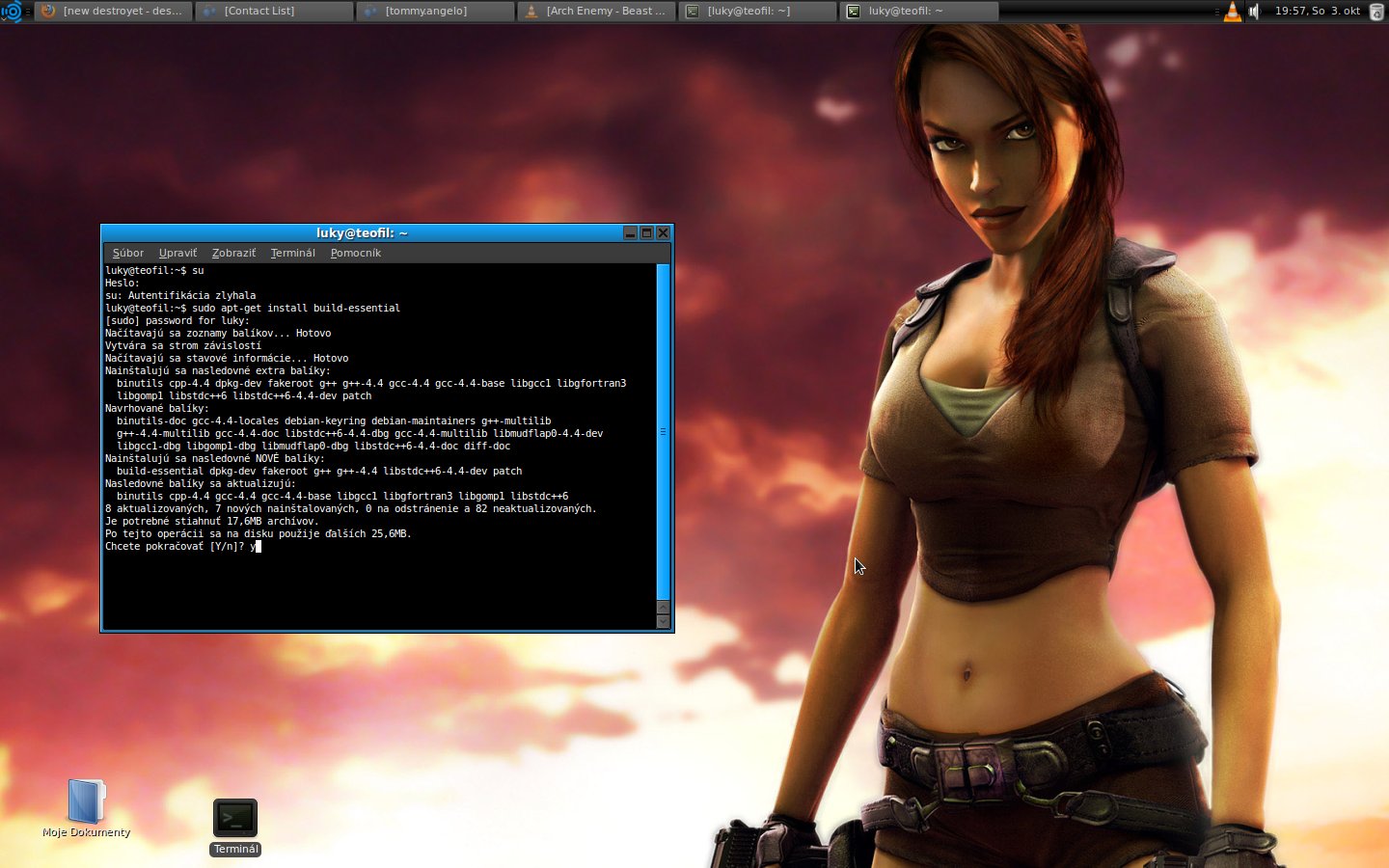Click the 'Nasledovné balíky sa aktualizujú:' line
Screen dimensions: 1389x868
[200, 483]
